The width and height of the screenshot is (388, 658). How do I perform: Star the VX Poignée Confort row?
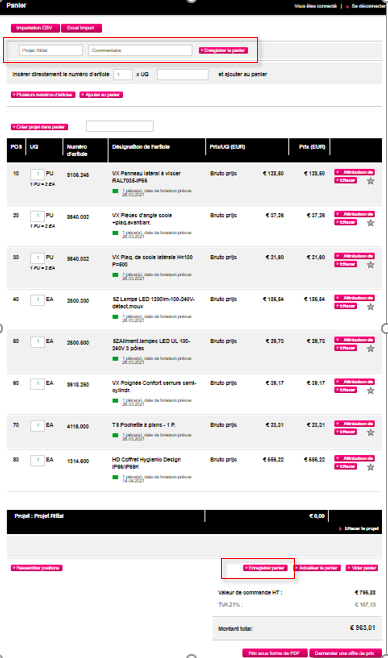point(370,391)
